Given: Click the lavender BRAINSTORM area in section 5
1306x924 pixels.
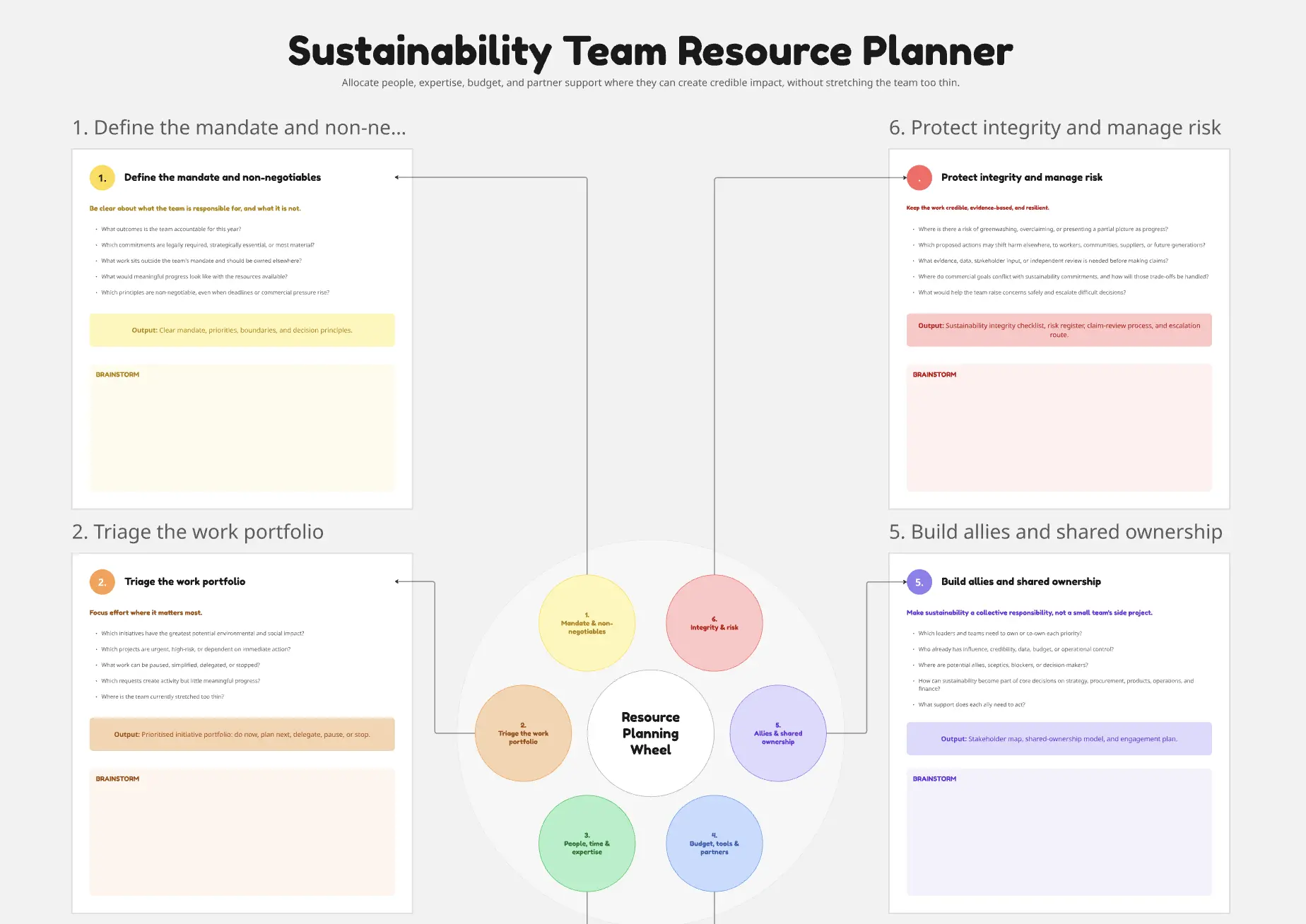Looking at the screenshot, I should [1059, 831].
